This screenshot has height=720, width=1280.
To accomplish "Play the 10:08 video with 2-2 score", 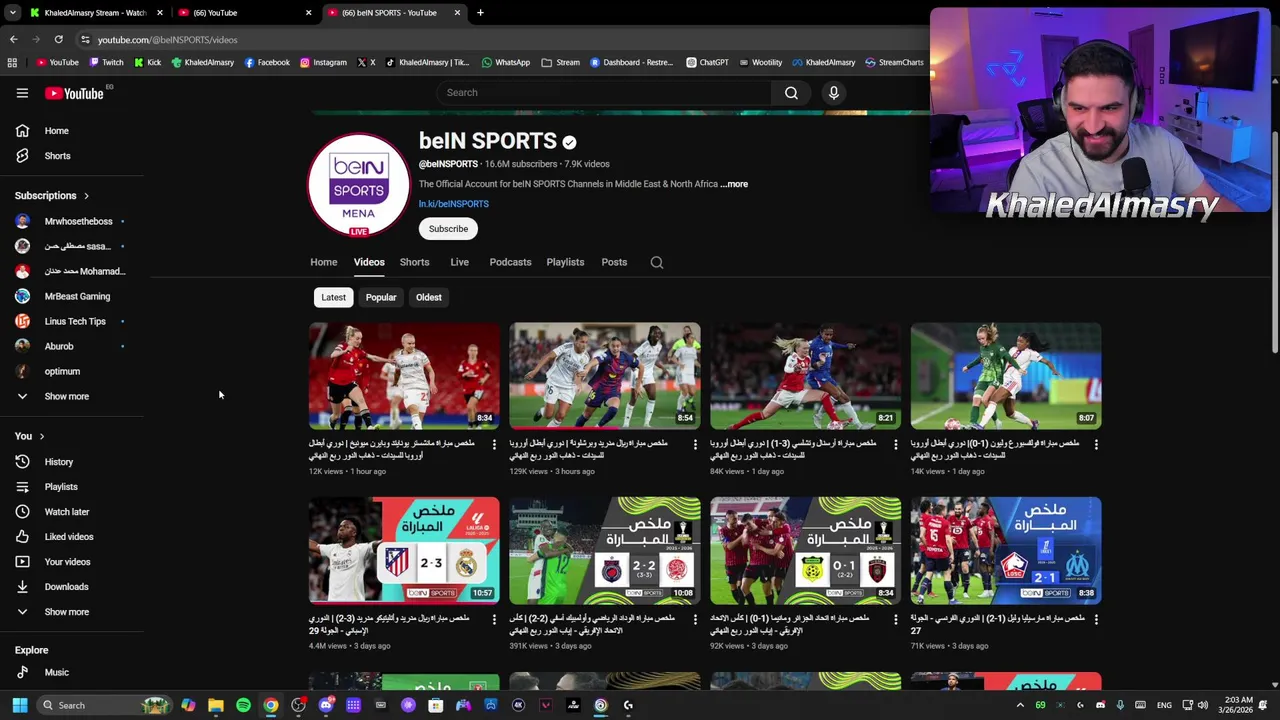I will pyautogui.click(x=605, y=550).
